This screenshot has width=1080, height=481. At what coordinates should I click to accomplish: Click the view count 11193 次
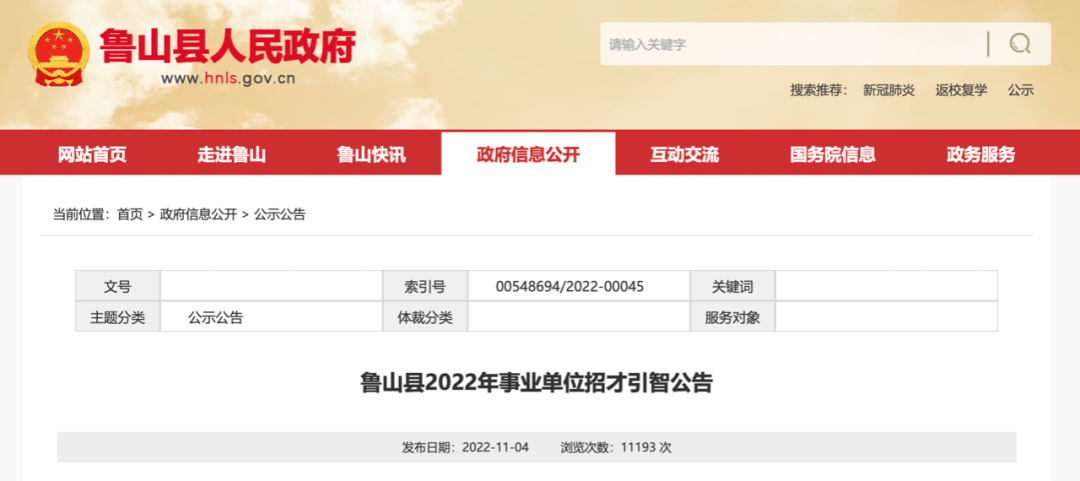tap(645, 447)
